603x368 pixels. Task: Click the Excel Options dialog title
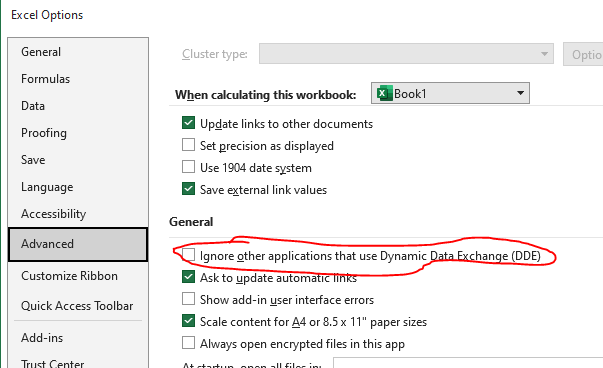tap(47, 15)
